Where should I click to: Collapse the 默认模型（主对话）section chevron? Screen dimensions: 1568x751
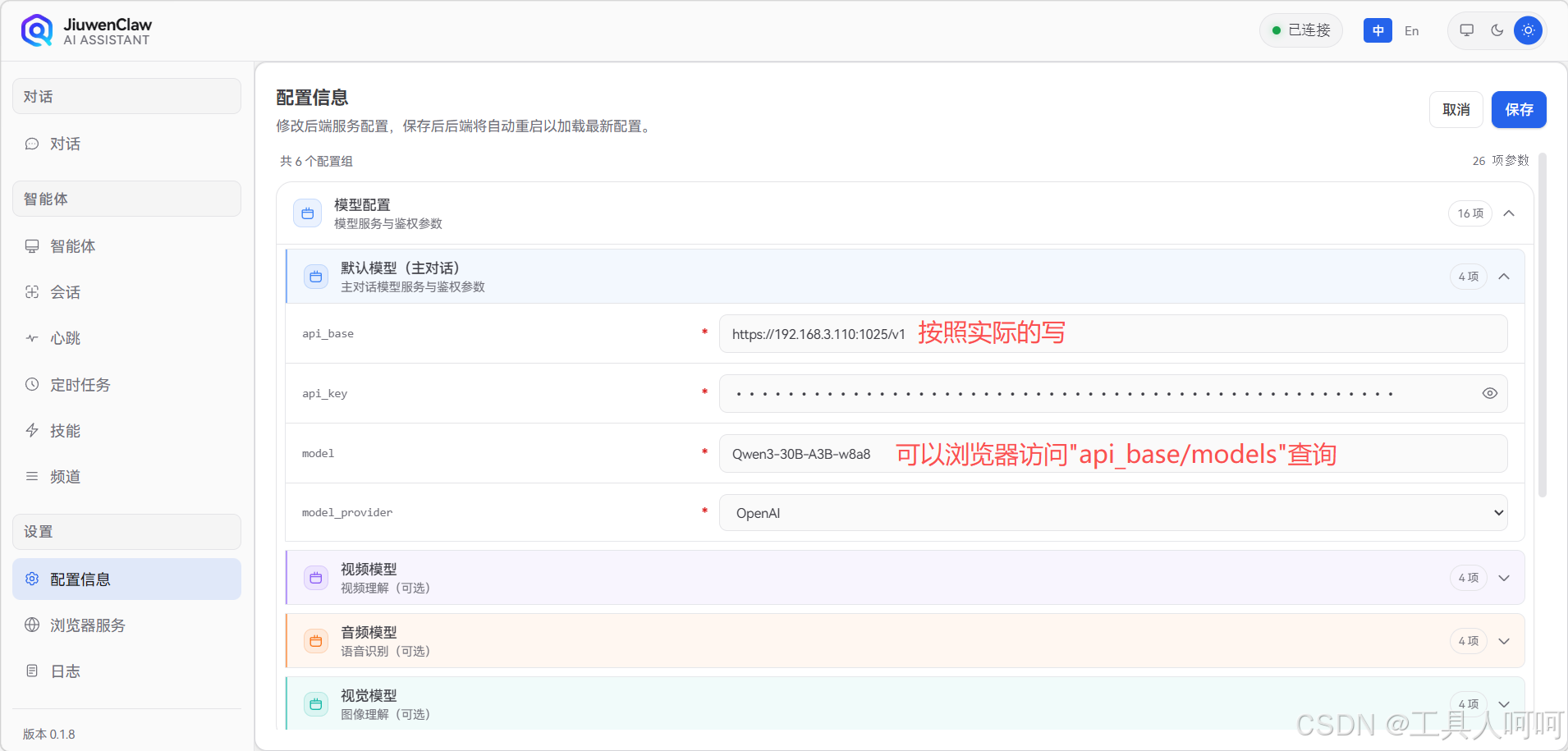coord(1504,277)
